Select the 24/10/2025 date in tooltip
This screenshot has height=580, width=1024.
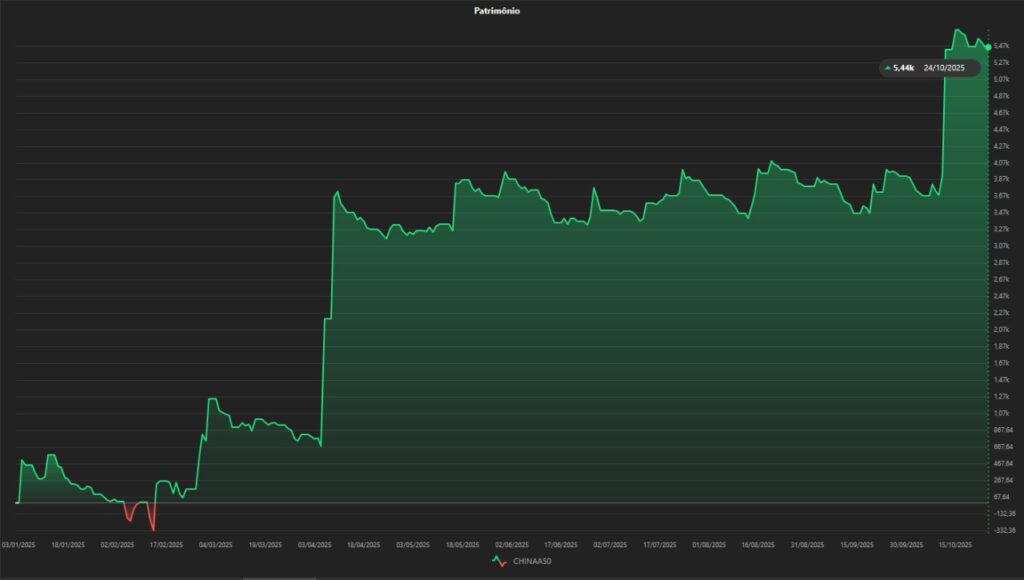[x=944, y=68]
